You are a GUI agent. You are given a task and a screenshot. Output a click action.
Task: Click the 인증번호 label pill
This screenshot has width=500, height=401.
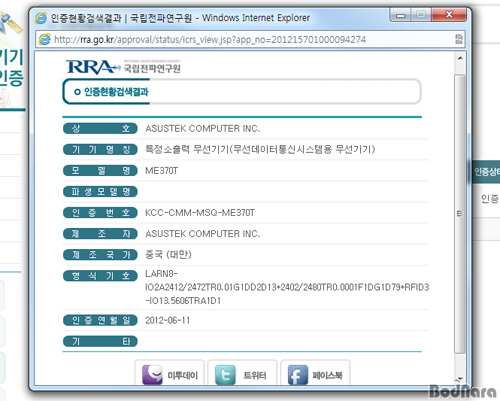pyautogui.click(x=100, y=213)
